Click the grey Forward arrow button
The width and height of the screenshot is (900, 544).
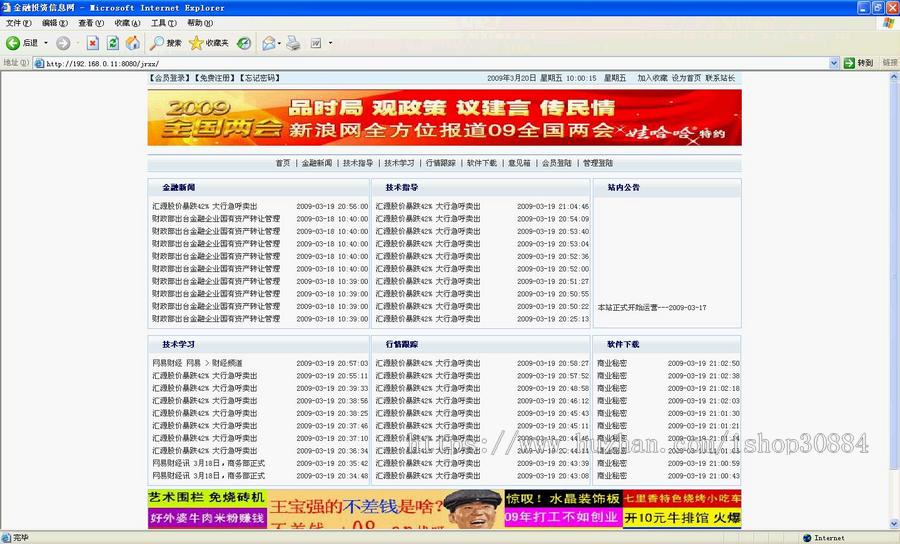tap(63, 43)
